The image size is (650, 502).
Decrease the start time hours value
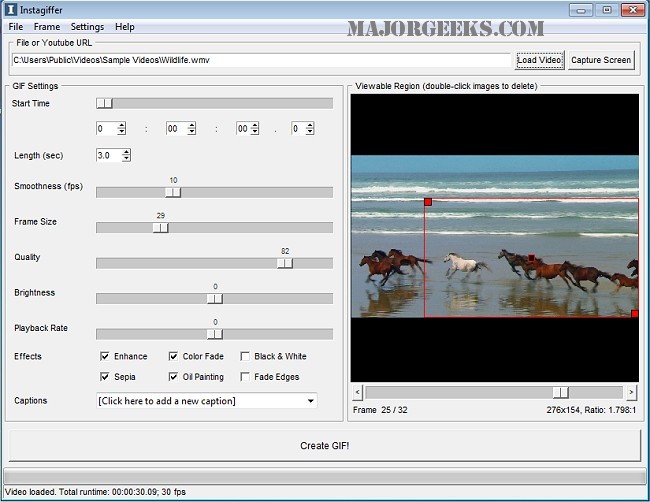click(121, 131)
